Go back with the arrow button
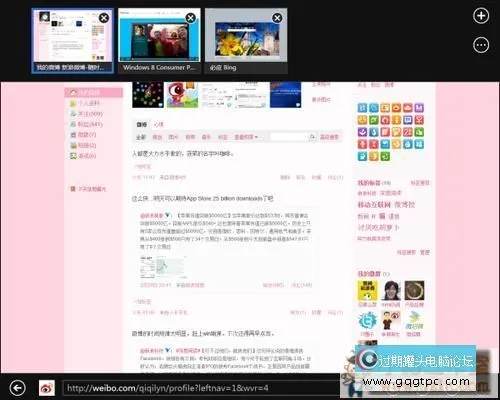Image resolution: width=500 pixels, height=400 pixels. click(17, 388)
